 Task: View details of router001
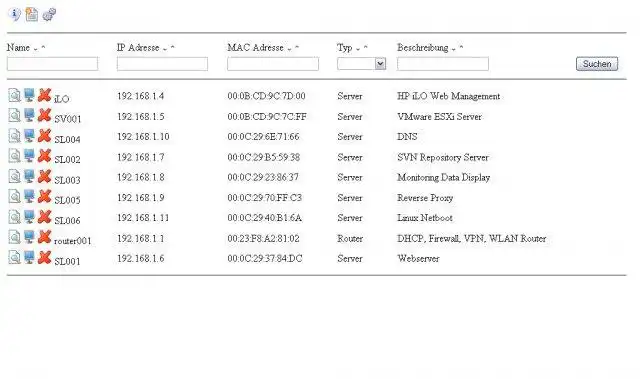(14, 237)
